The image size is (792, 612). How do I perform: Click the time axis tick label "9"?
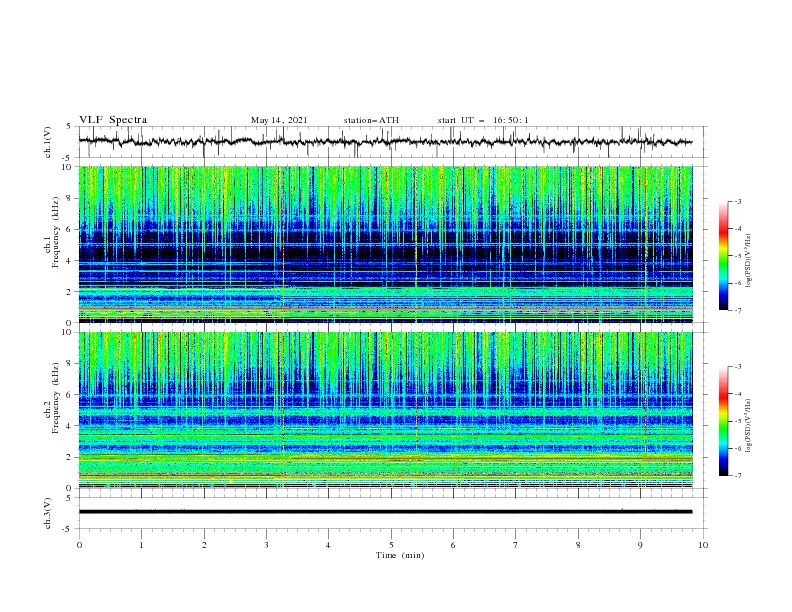[640, 545]
